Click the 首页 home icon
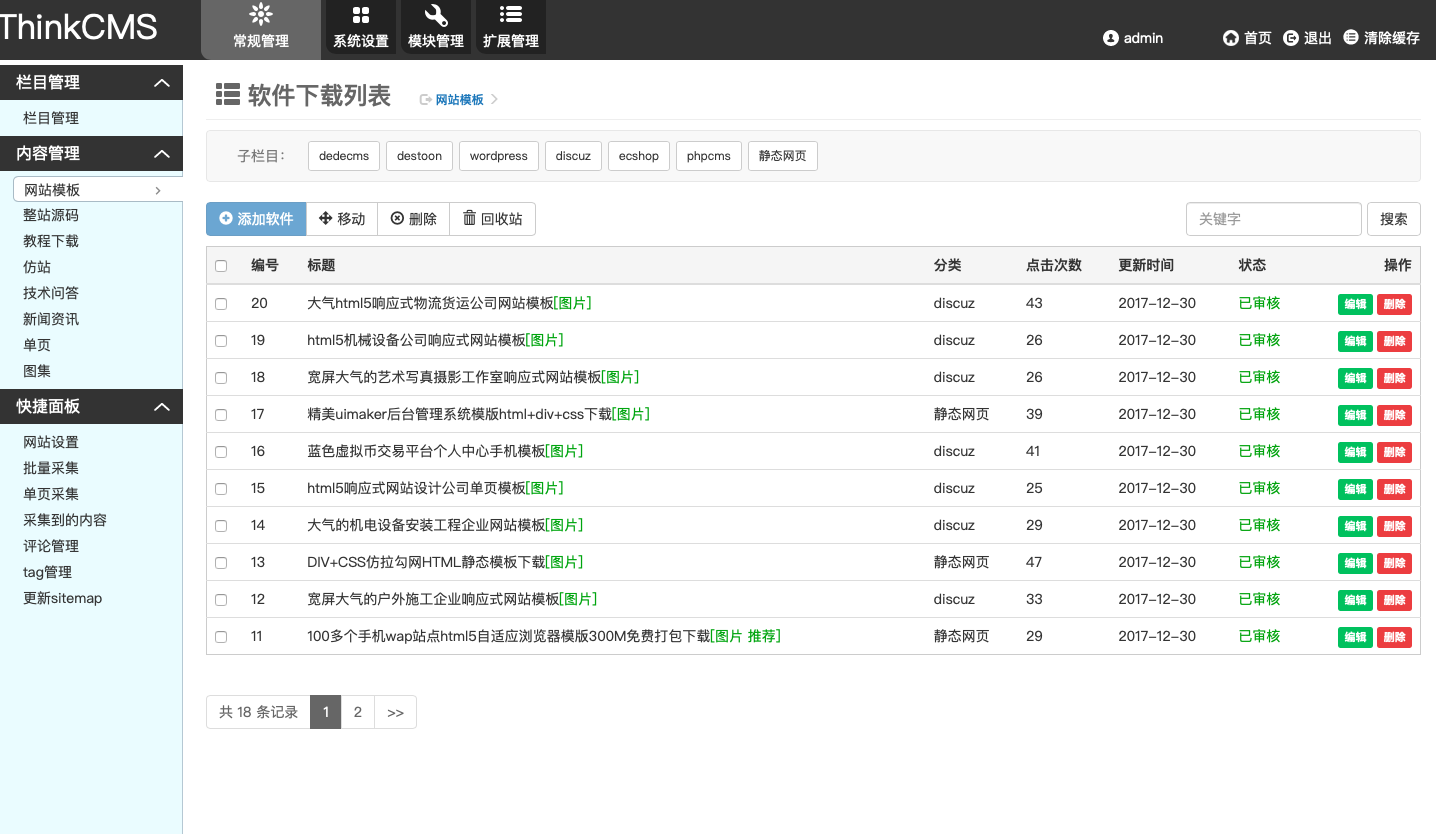Viewport: 1436px width, 834px height. coord(1230,38)
